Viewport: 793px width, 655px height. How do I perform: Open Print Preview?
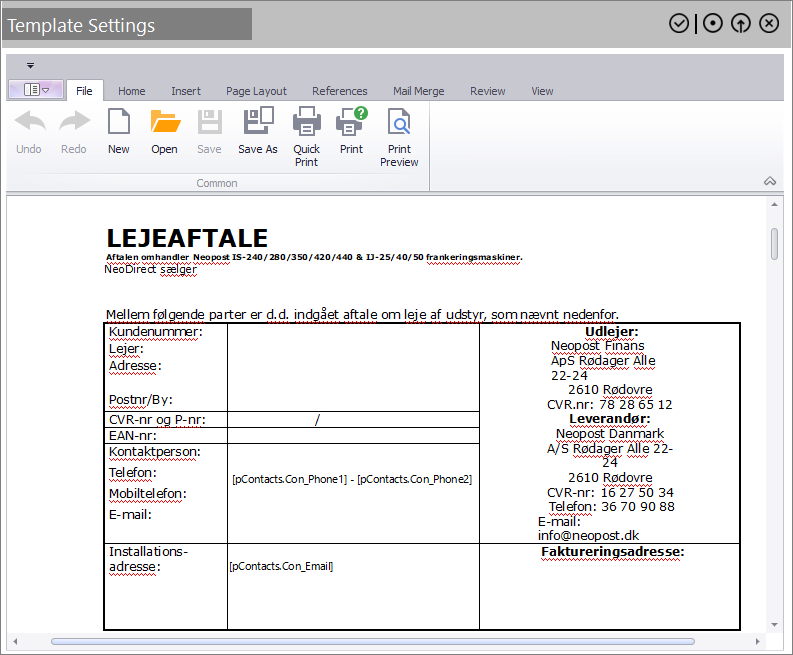pos(399,137)
